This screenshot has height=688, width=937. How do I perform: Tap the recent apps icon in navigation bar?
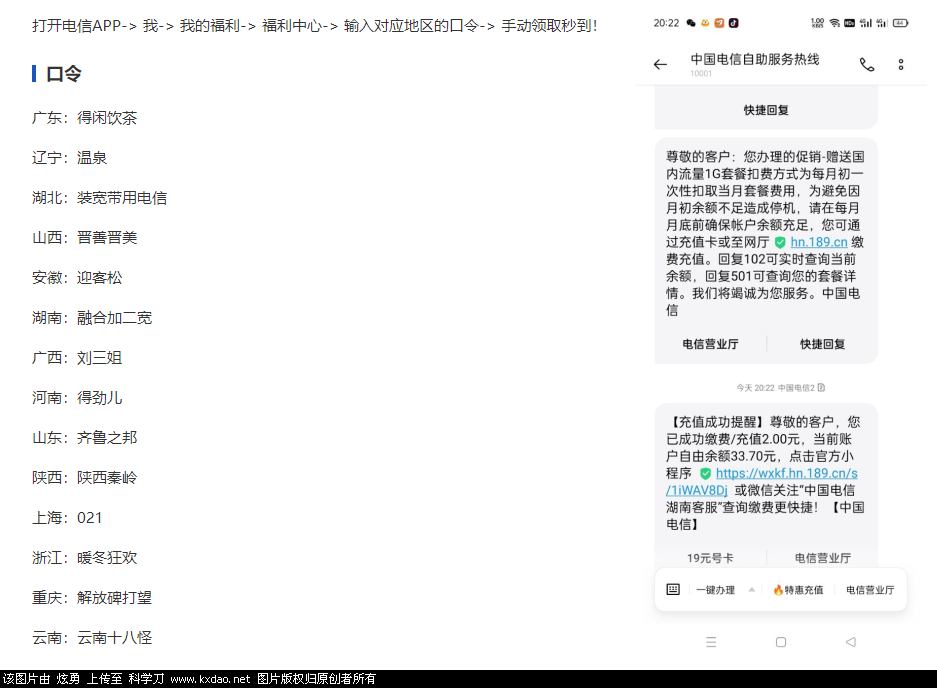[711, 641]
